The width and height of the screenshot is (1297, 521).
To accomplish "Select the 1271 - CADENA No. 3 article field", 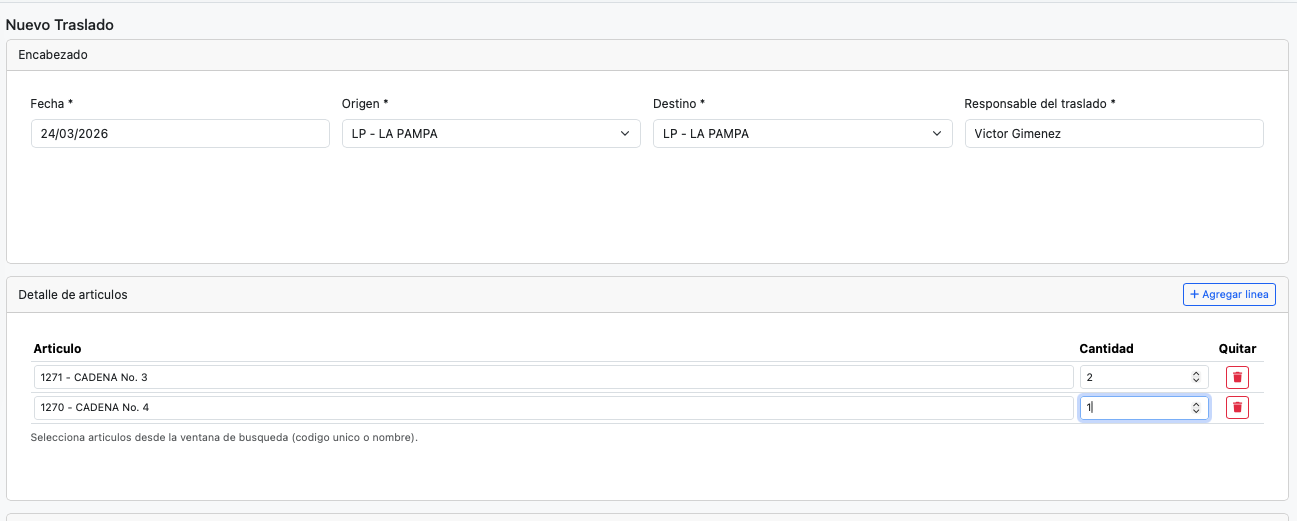I will (552, 377).
